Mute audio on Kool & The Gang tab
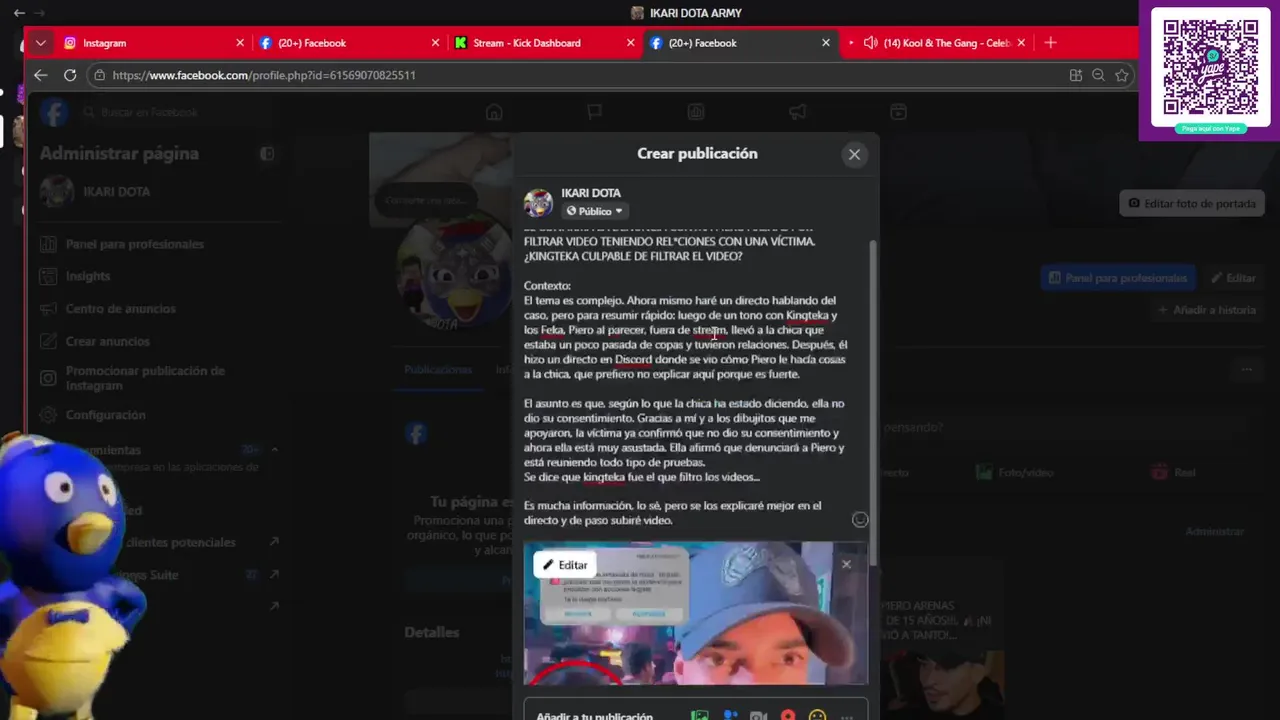The height and width of the screenshot is (720, 1280). pos(870,43)
